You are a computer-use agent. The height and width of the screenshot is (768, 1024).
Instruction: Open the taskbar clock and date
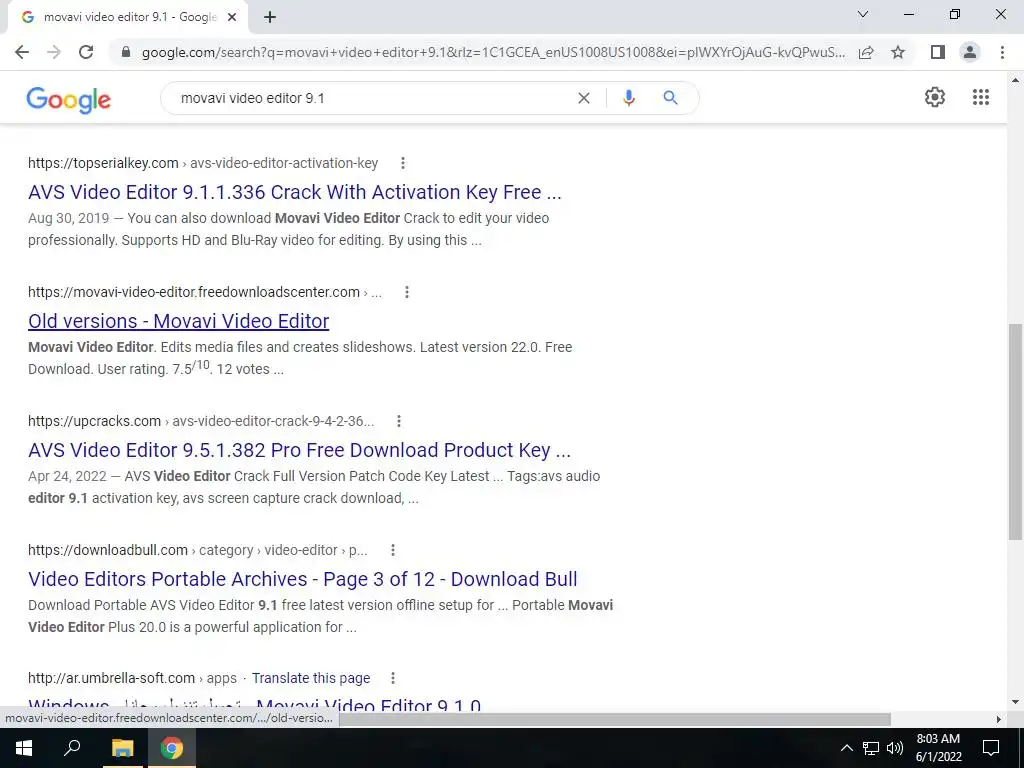tap(938, 748)
